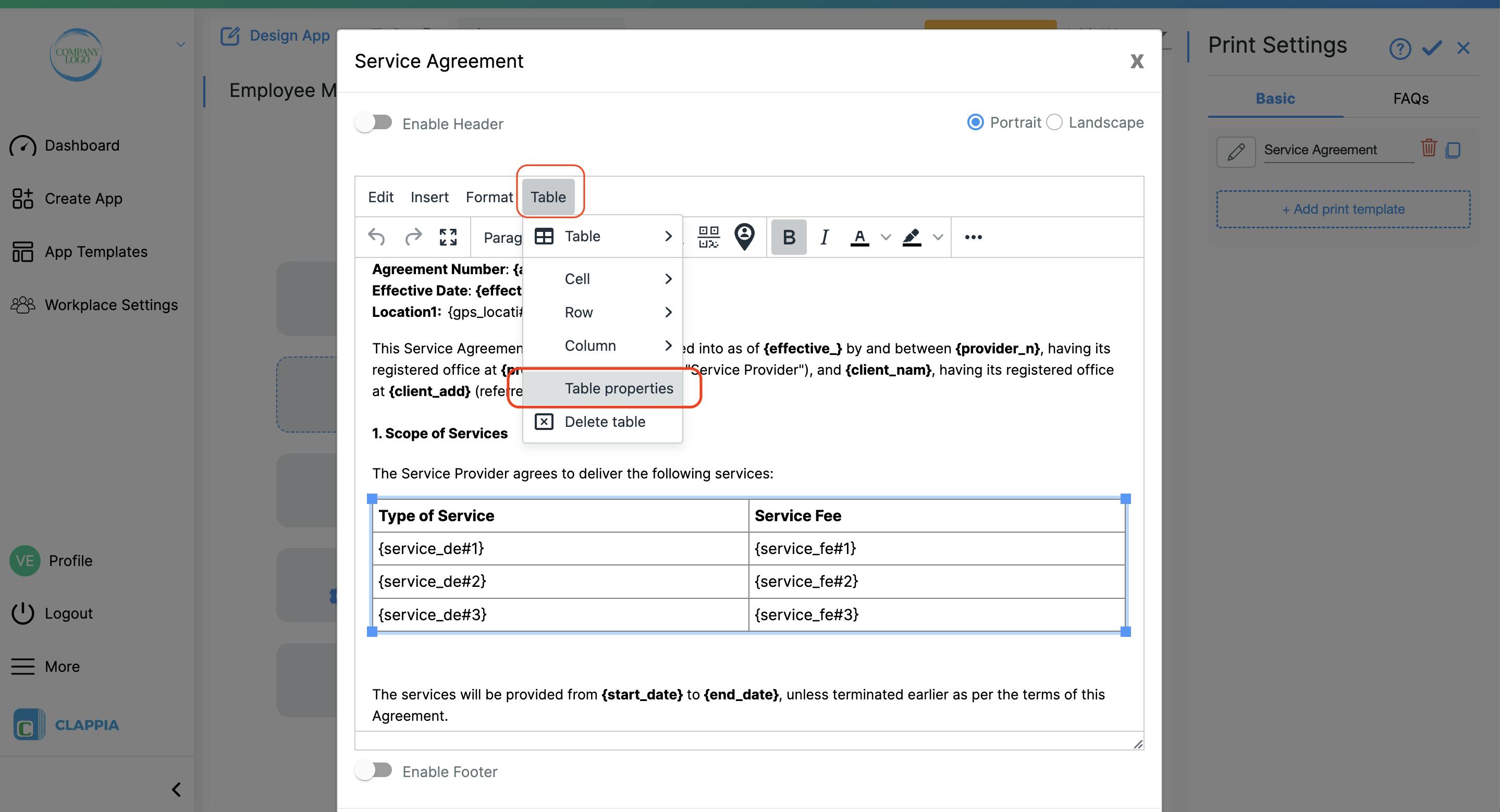Delete Service Agreement template trash icon

pos(1429,149)
